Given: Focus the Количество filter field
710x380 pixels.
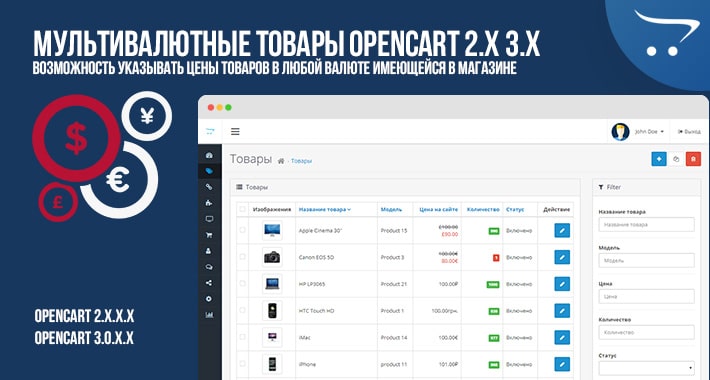Looking at the screenshot, I should pyautogui.click(x=646, y=332).
